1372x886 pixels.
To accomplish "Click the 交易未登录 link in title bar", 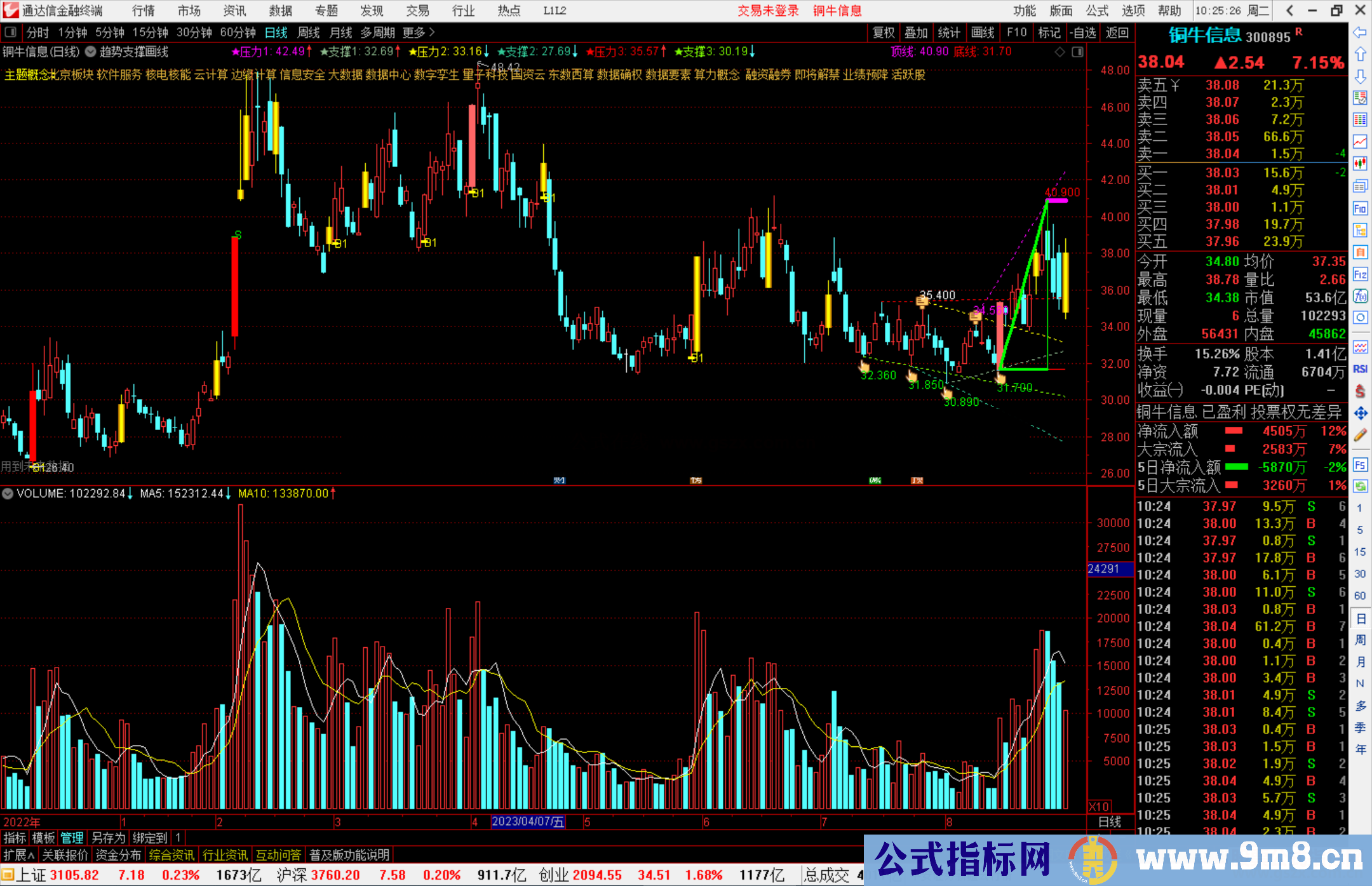I will click(x=769, y=10).
